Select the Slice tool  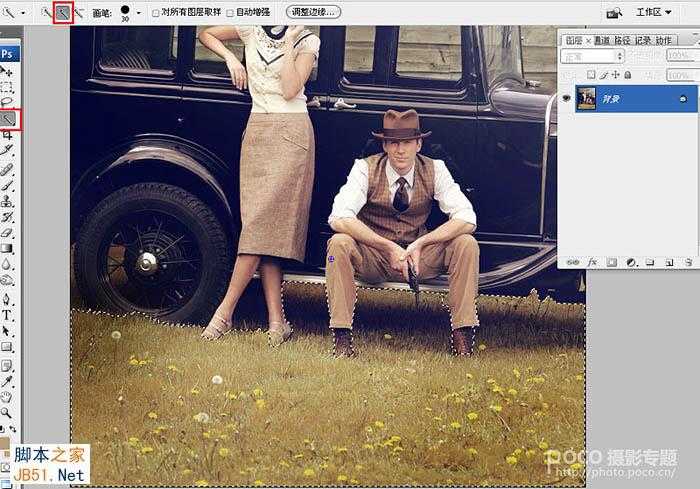(x=7, y=150)
